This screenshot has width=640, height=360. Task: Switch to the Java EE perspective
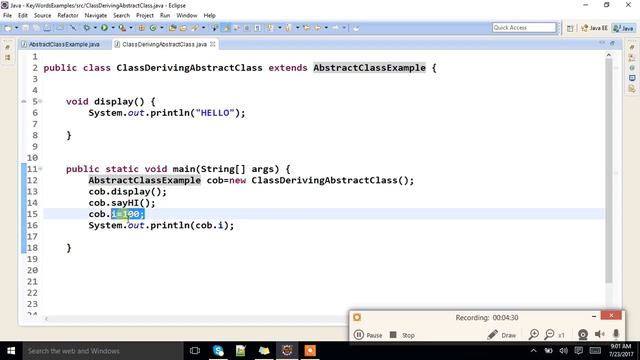(594, 28)
